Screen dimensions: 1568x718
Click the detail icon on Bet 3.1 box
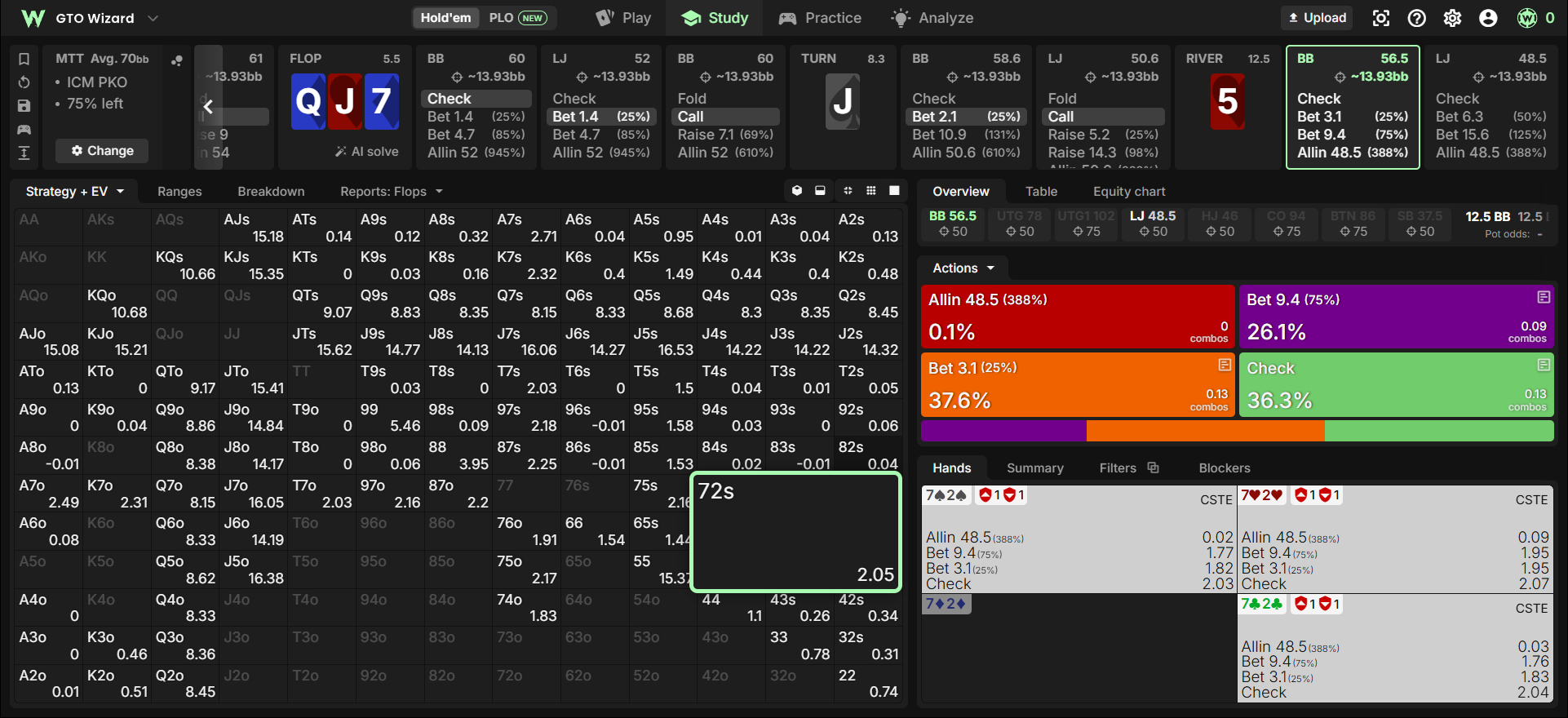tap(1225, 365)
